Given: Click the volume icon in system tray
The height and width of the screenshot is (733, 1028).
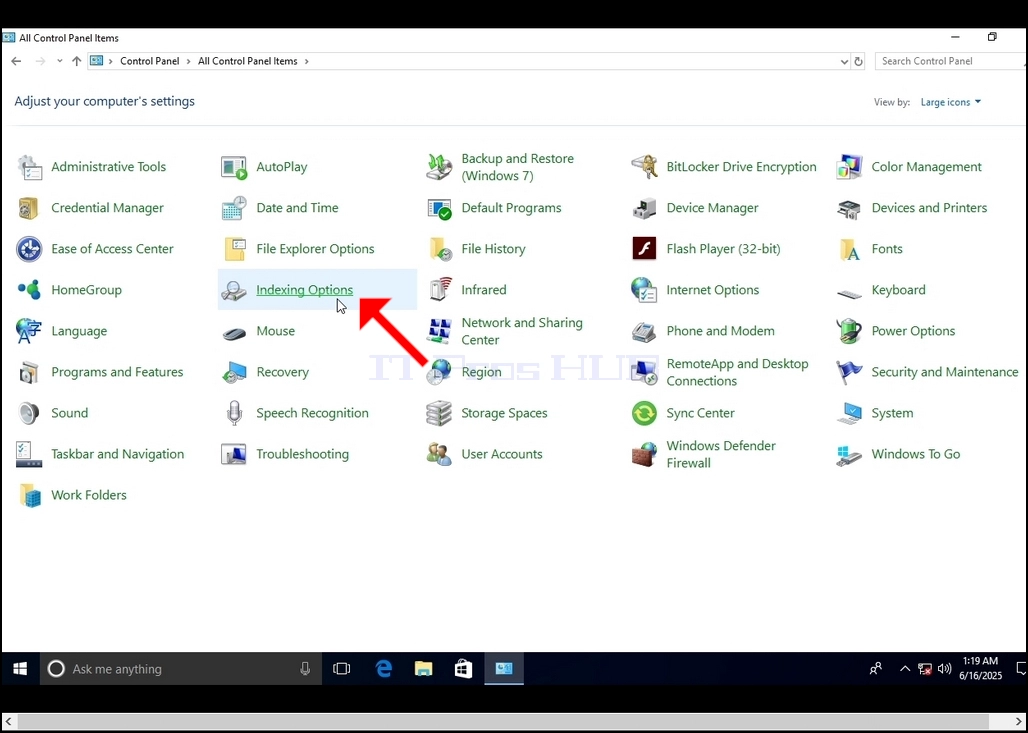Looking at the screenshot, I should click(x=944, y=669).
